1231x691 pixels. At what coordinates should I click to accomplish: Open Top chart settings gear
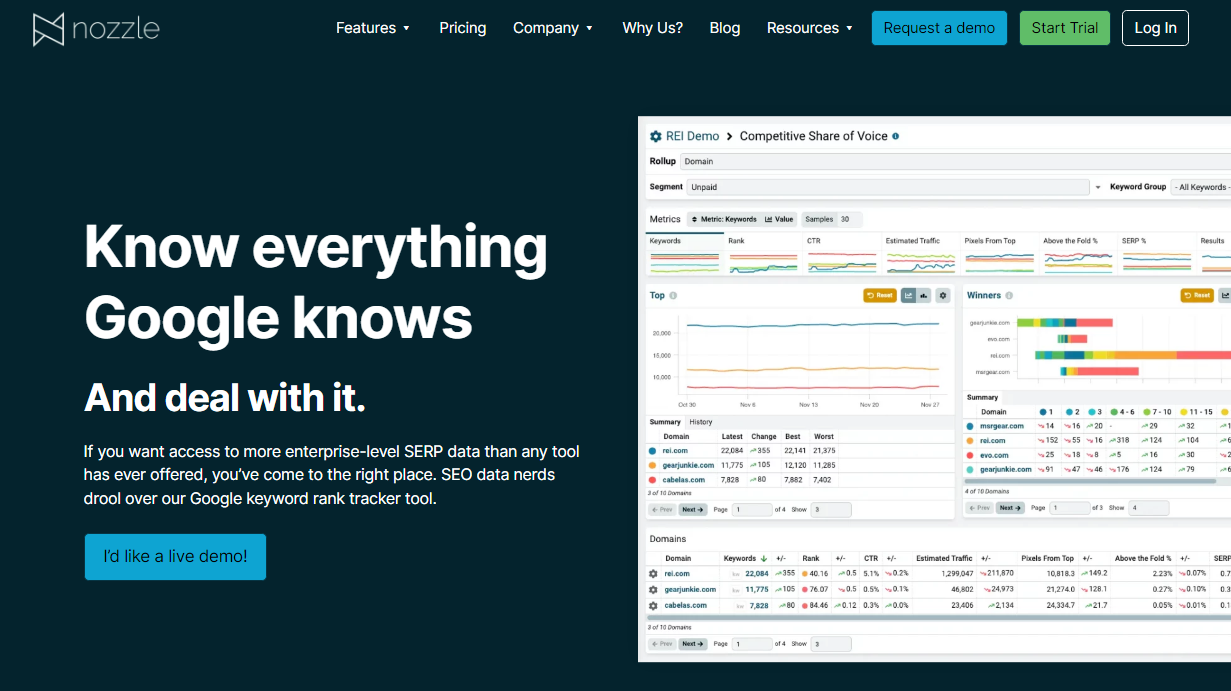943,295
